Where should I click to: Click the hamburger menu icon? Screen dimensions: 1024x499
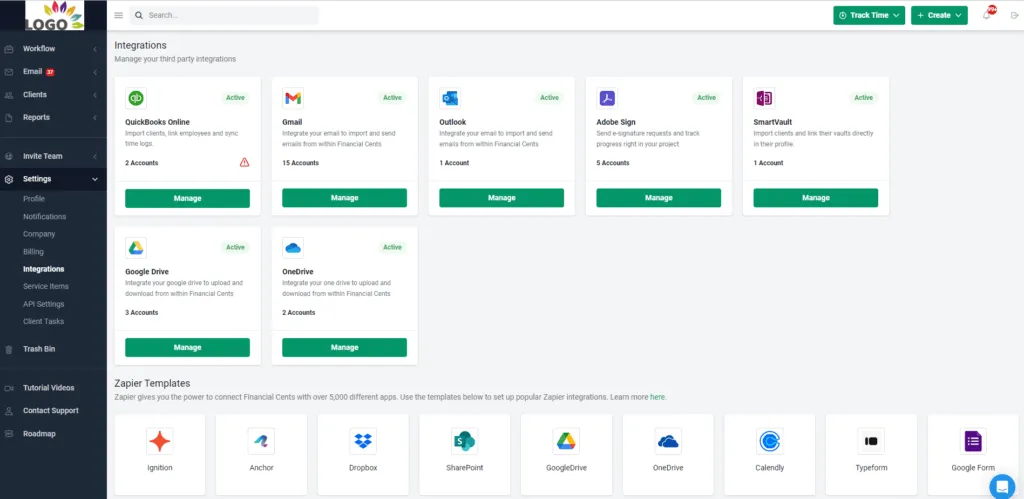[118, 15]
